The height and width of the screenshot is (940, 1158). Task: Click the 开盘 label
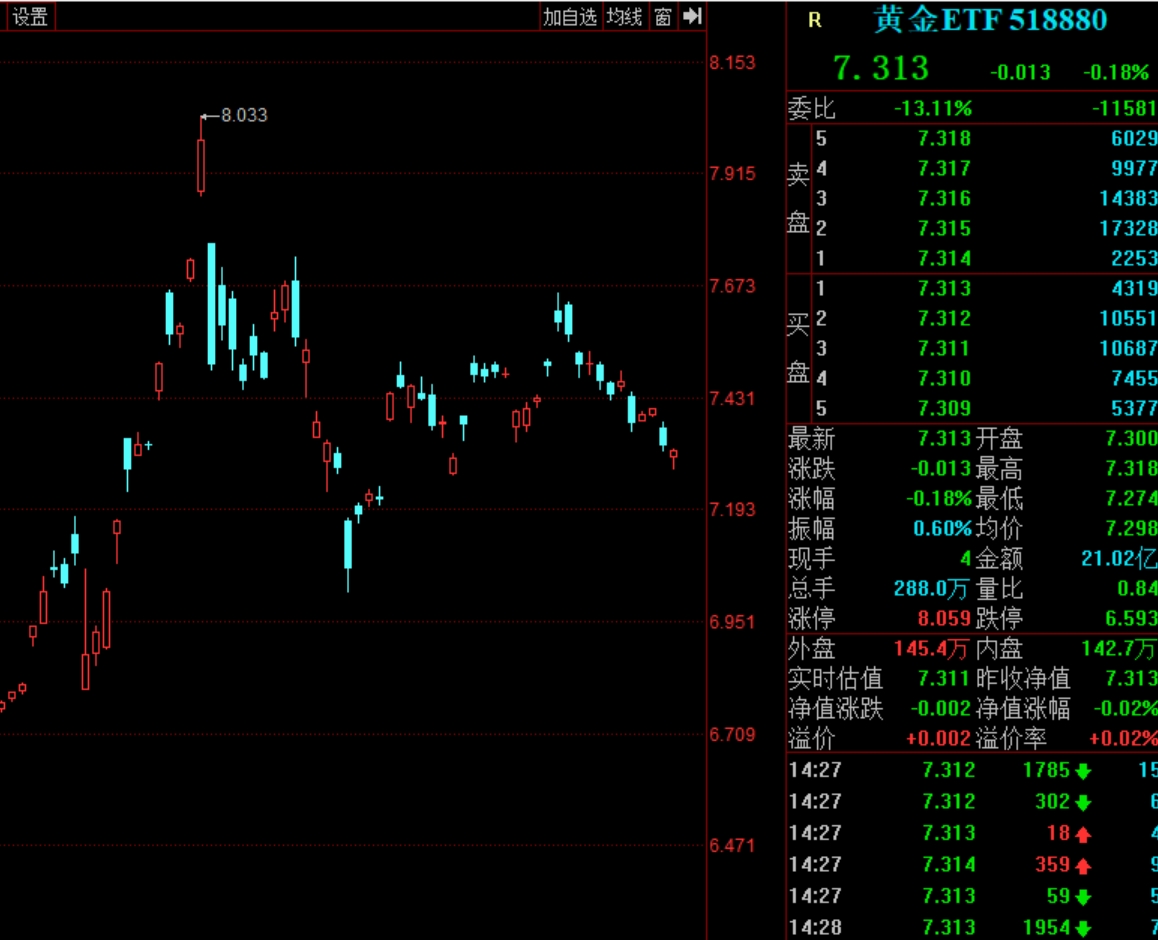coord(999,439)
